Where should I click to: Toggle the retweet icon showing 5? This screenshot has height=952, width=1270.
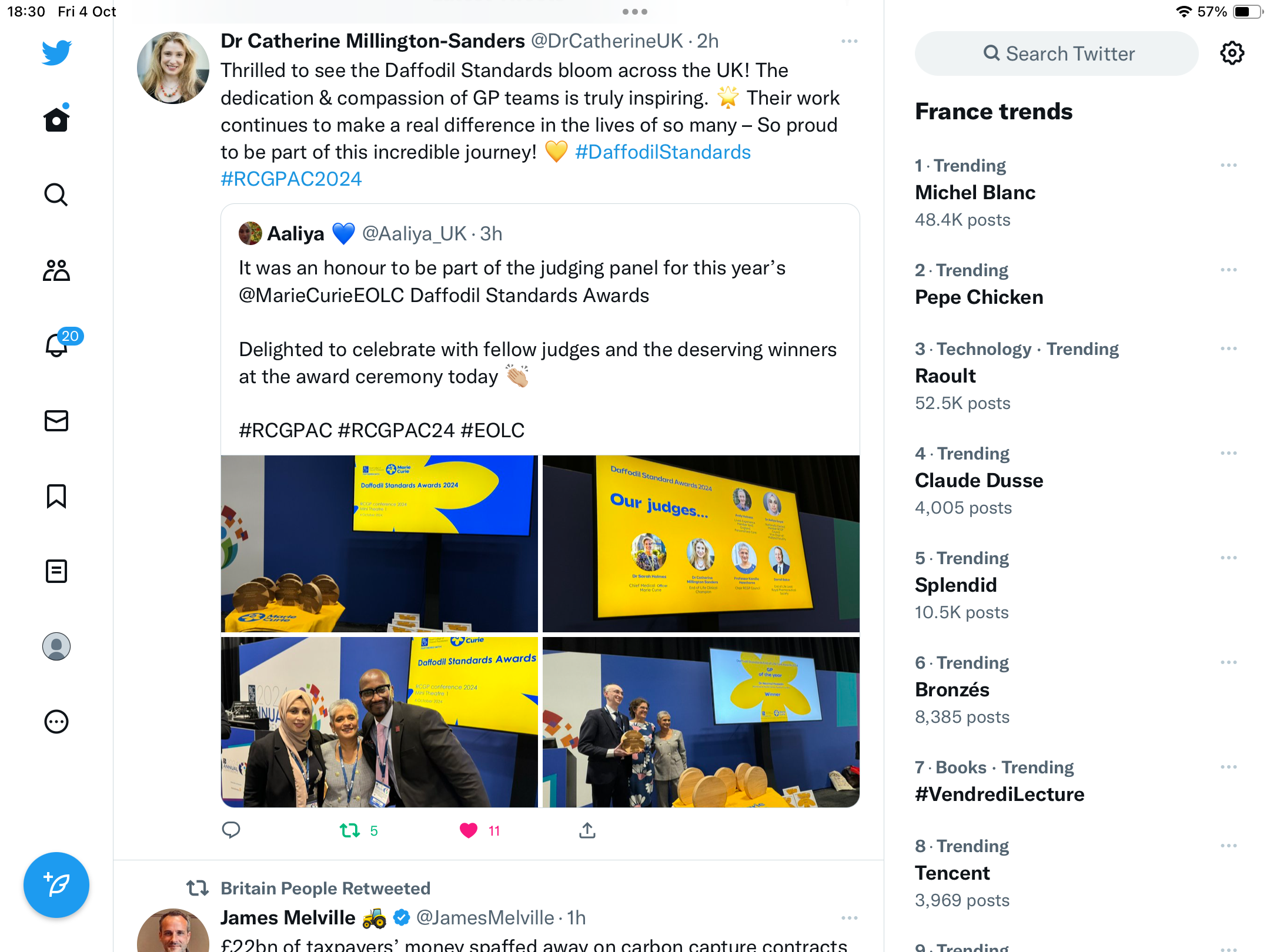pos(350,830)
